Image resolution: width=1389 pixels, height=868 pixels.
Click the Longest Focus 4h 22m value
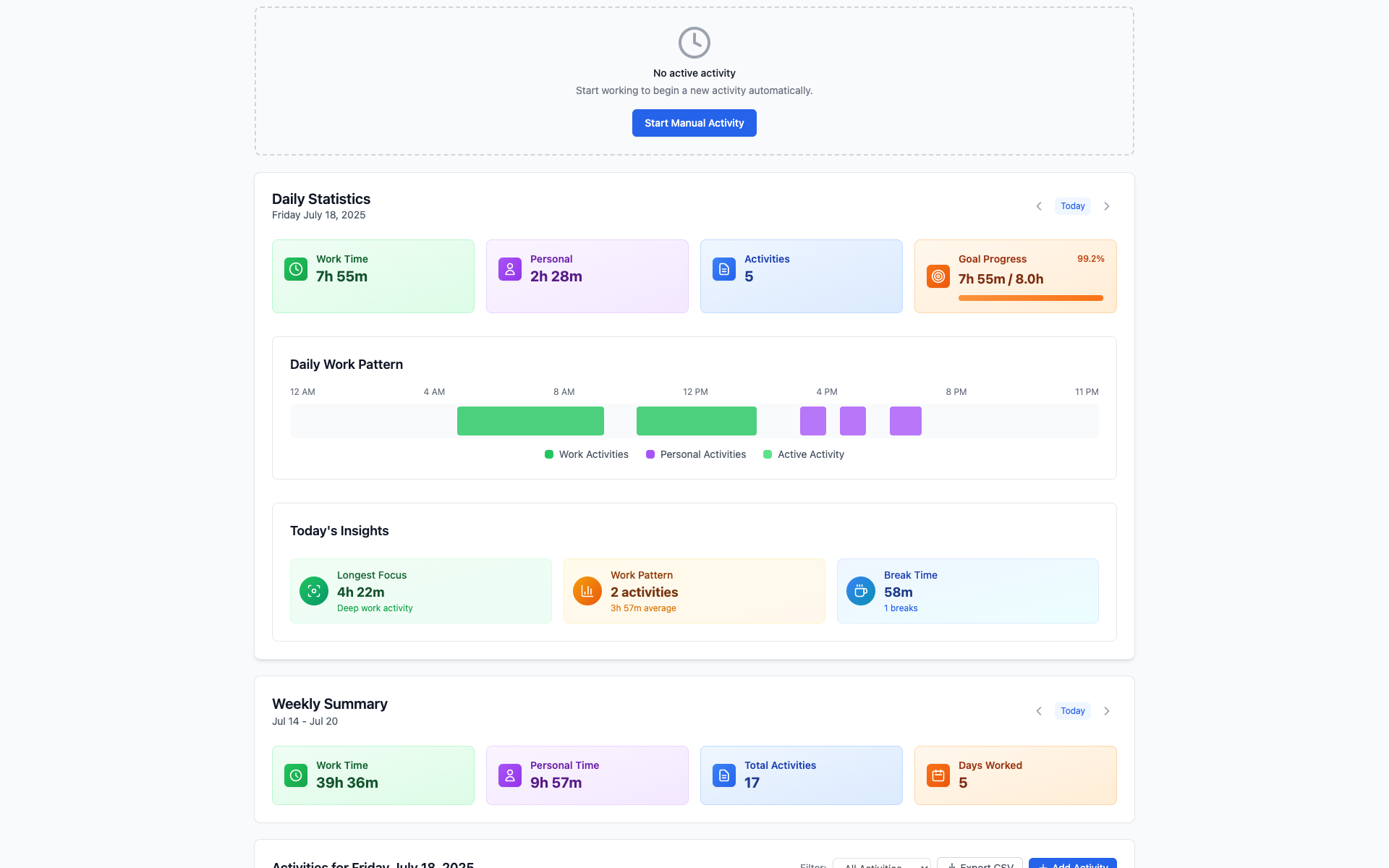361,592
